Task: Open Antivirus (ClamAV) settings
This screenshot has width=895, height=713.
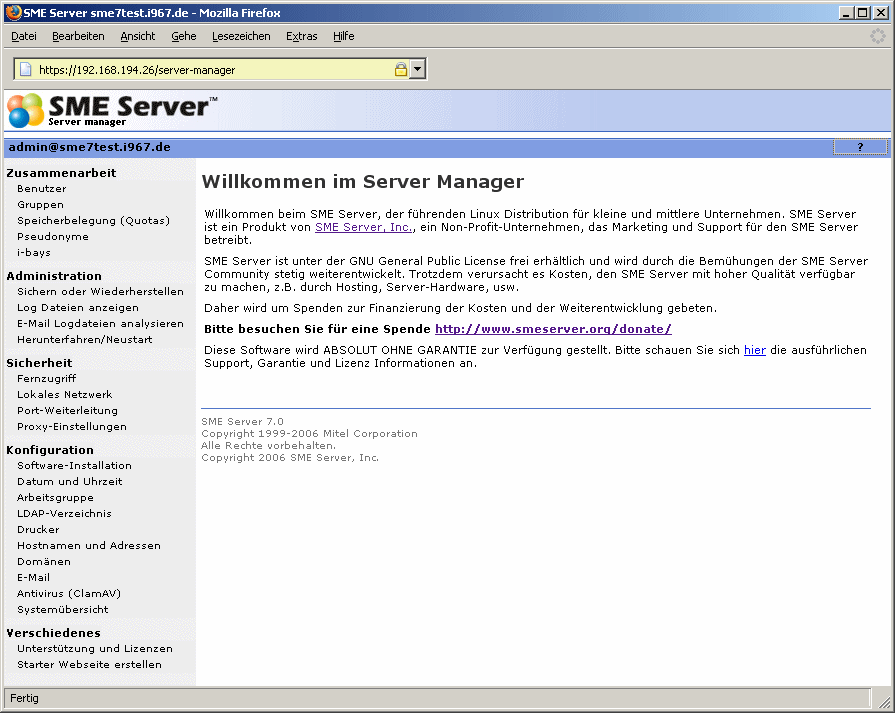Action: pos(69,593)
